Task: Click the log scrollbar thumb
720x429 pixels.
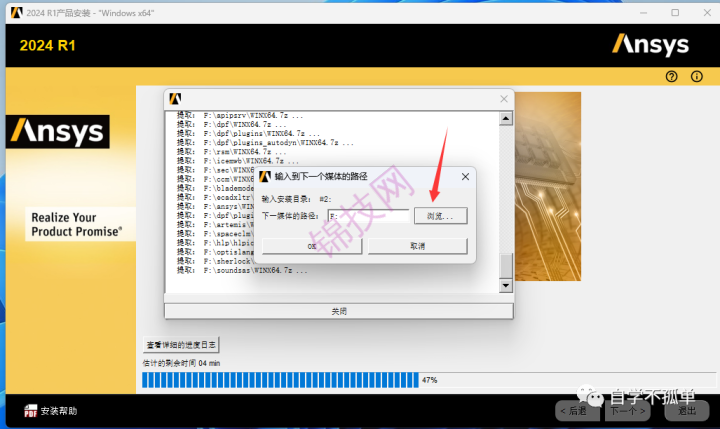Action: (x=506, y=265)
